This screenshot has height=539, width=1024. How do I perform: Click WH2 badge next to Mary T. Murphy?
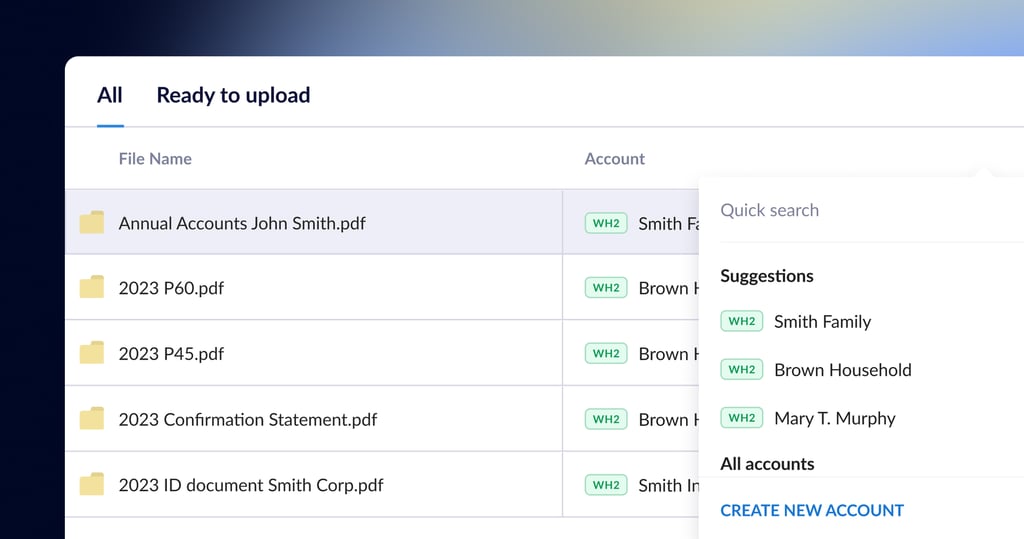[x=741, y=418]
